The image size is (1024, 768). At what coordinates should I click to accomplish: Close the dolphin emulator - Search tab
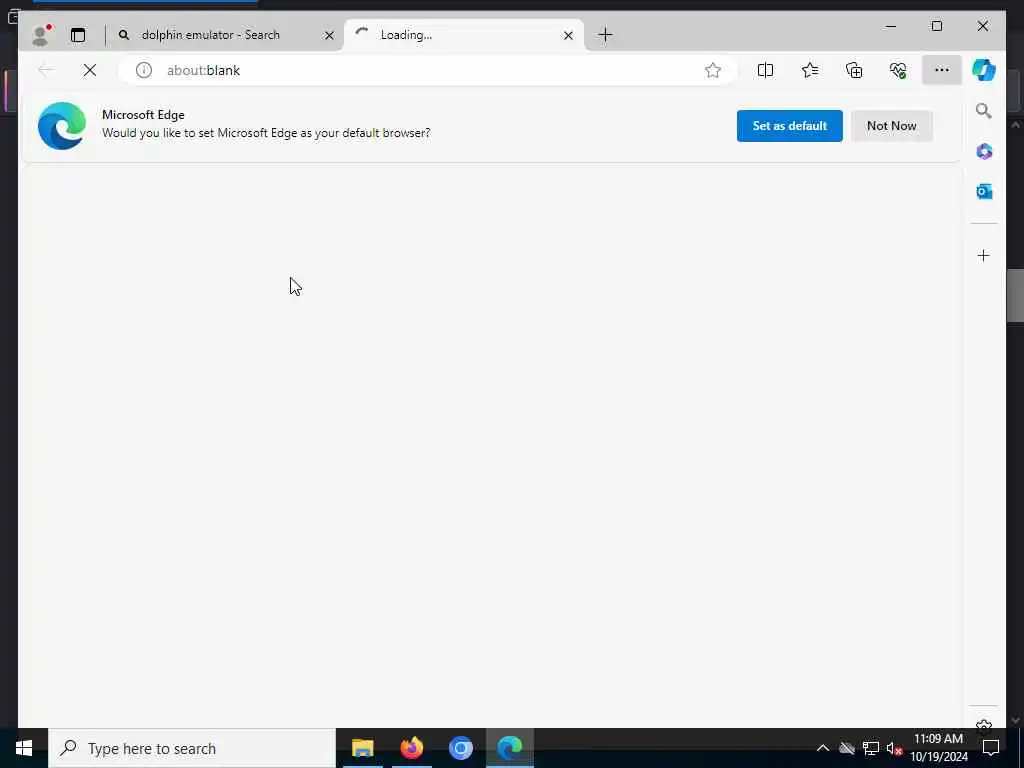tap(329, 35)
